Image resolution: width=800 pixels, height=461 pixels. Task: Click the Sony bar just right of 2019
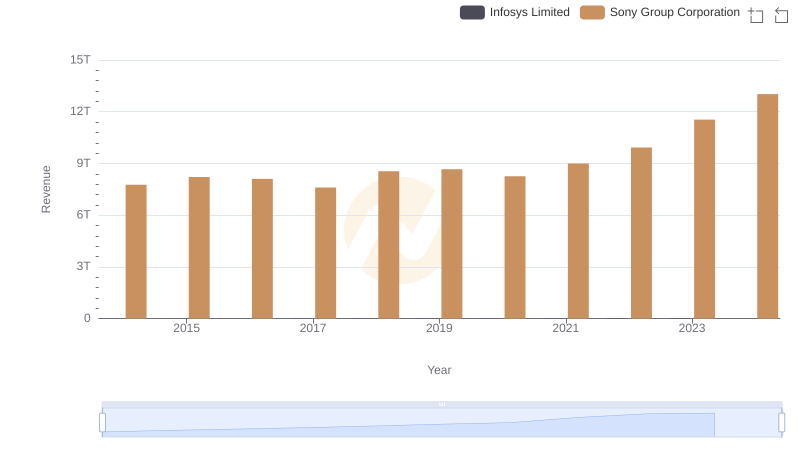coord(452,244)
